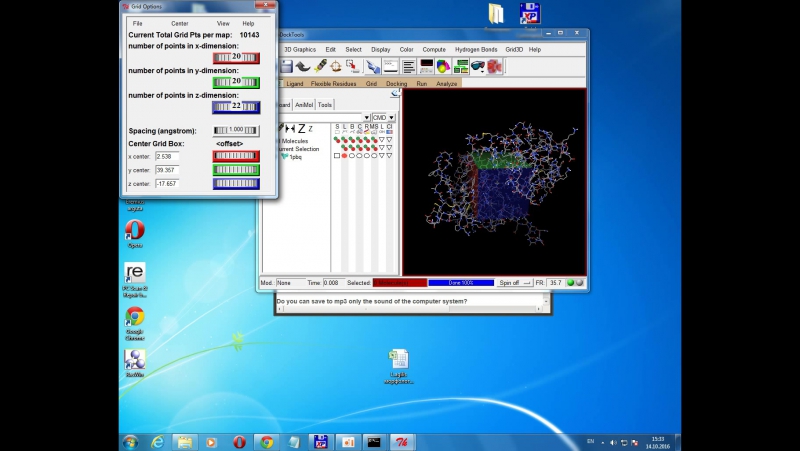Screen dimensions: 800x451
Task: Open the Google Chrome desktop shortcut
Action: [135, 323]
